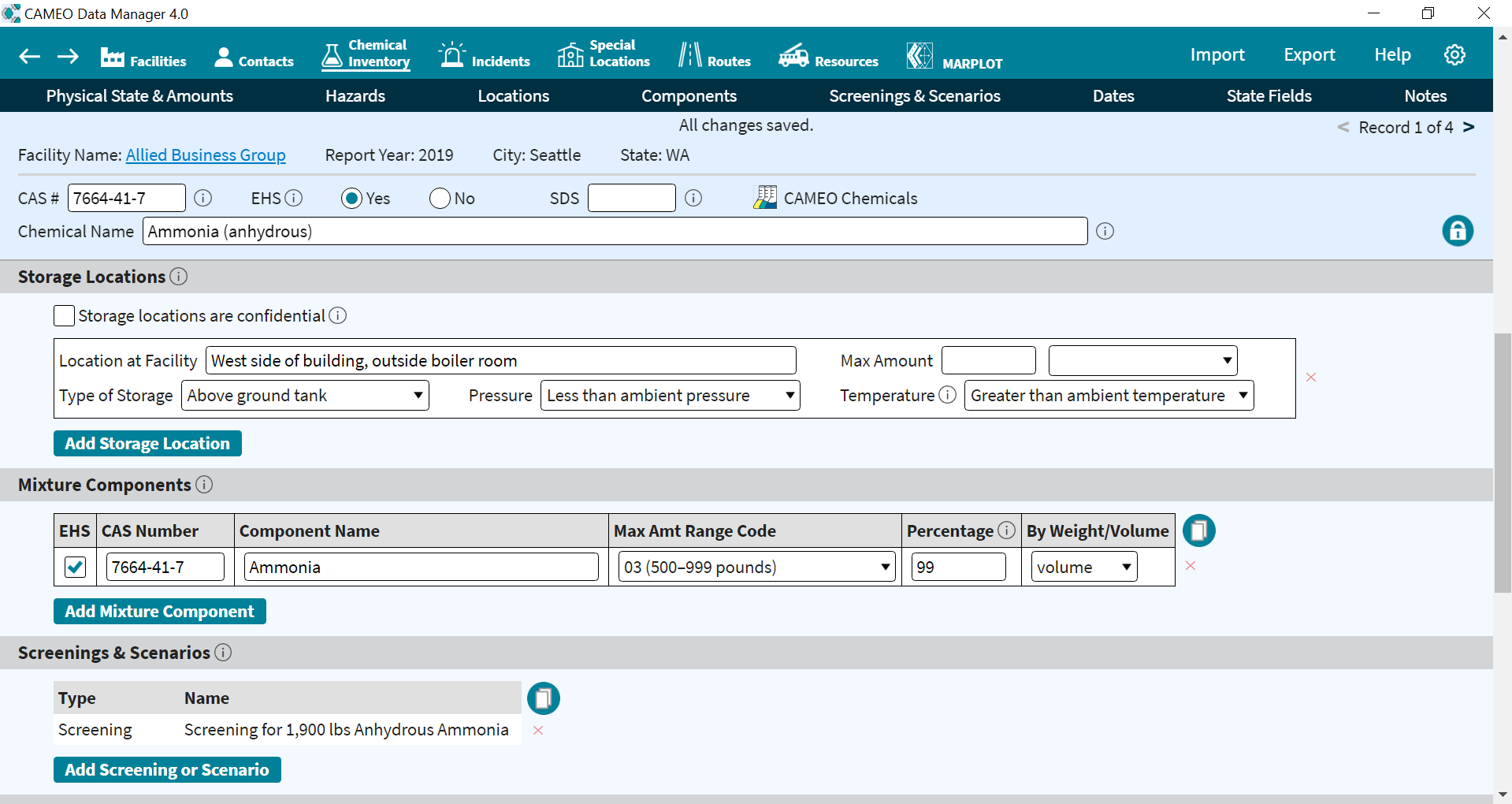The width and height of the screenshot is (1512, 804).
Task: Jump to the Notes section
Action: pos(1425,96)
